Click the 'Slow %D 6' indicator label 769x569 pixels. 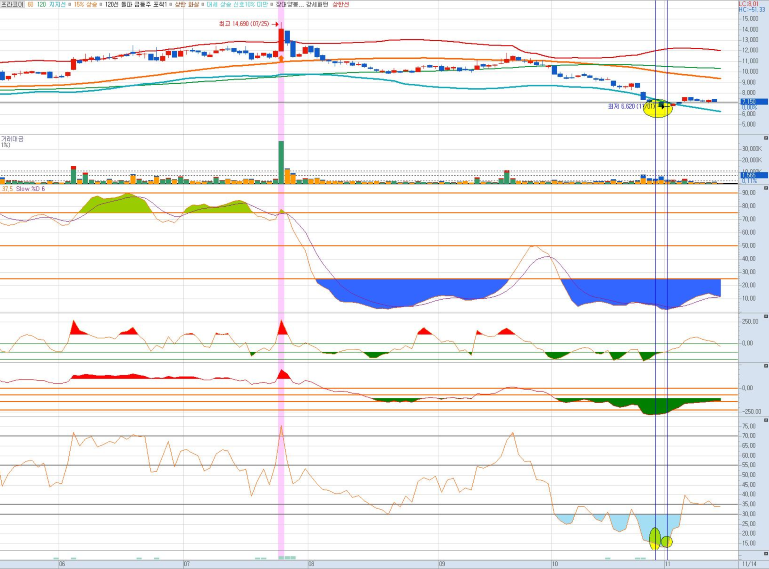point(30,189)
